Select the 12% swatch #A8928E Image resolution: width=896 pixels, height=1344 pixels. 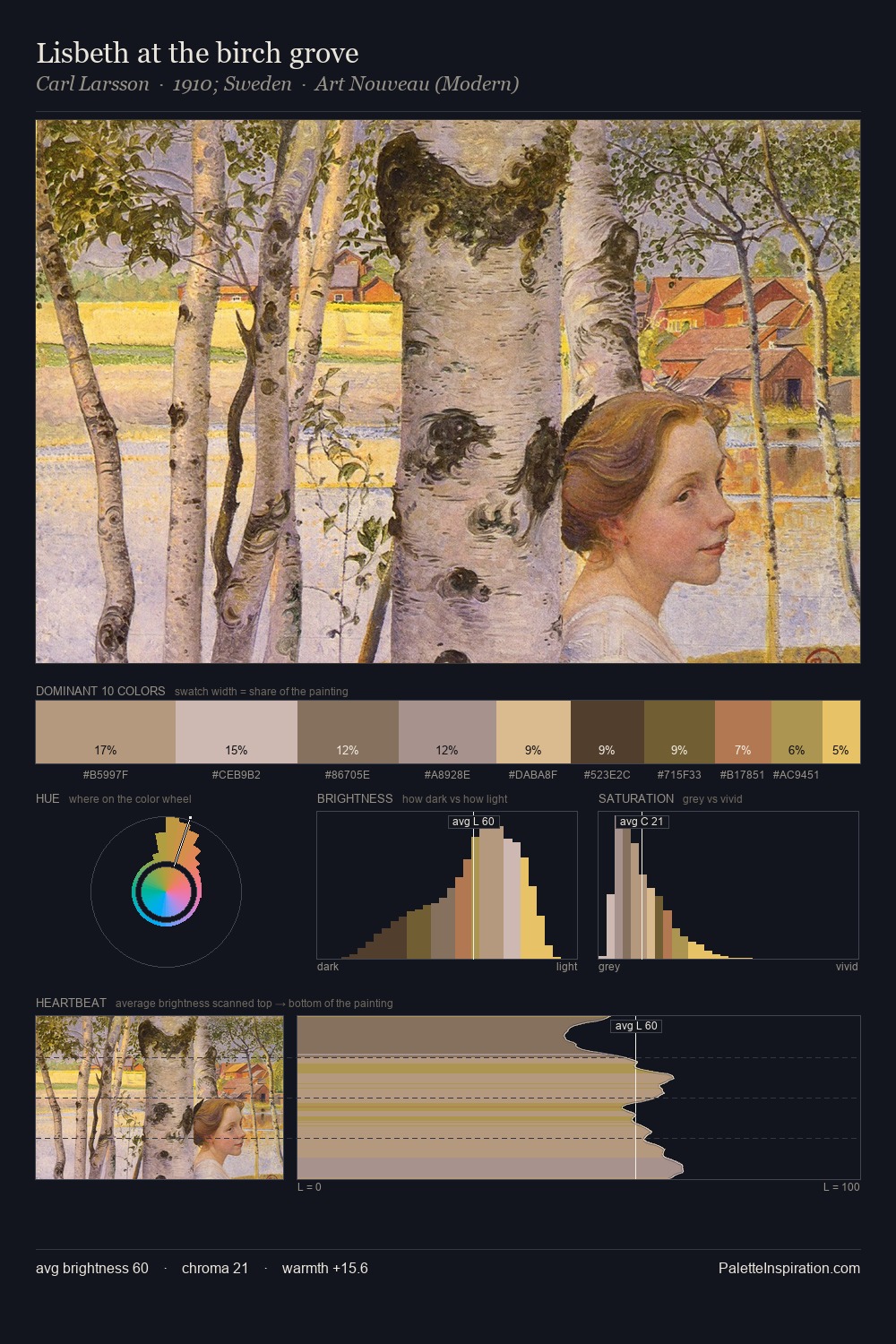click(x=447, y=732)
